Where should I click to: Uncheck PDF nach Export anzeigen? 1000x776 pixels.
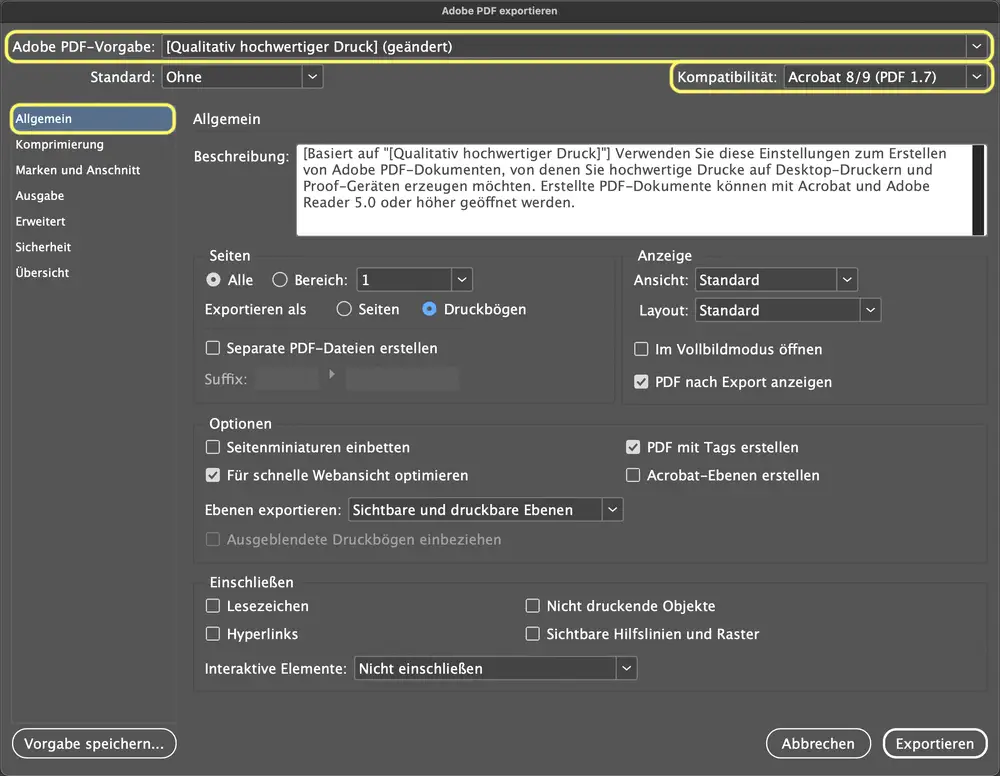pos(641,382)
